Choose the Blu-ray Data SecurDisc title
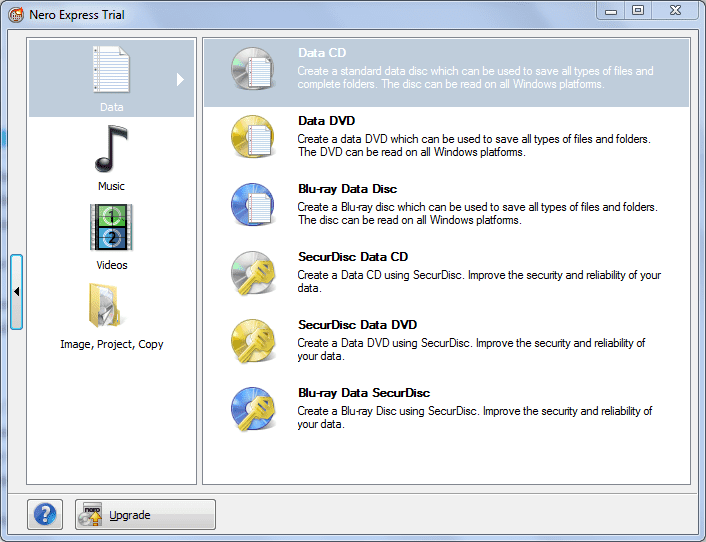The image size is (706, 542). tap(363, 393)
